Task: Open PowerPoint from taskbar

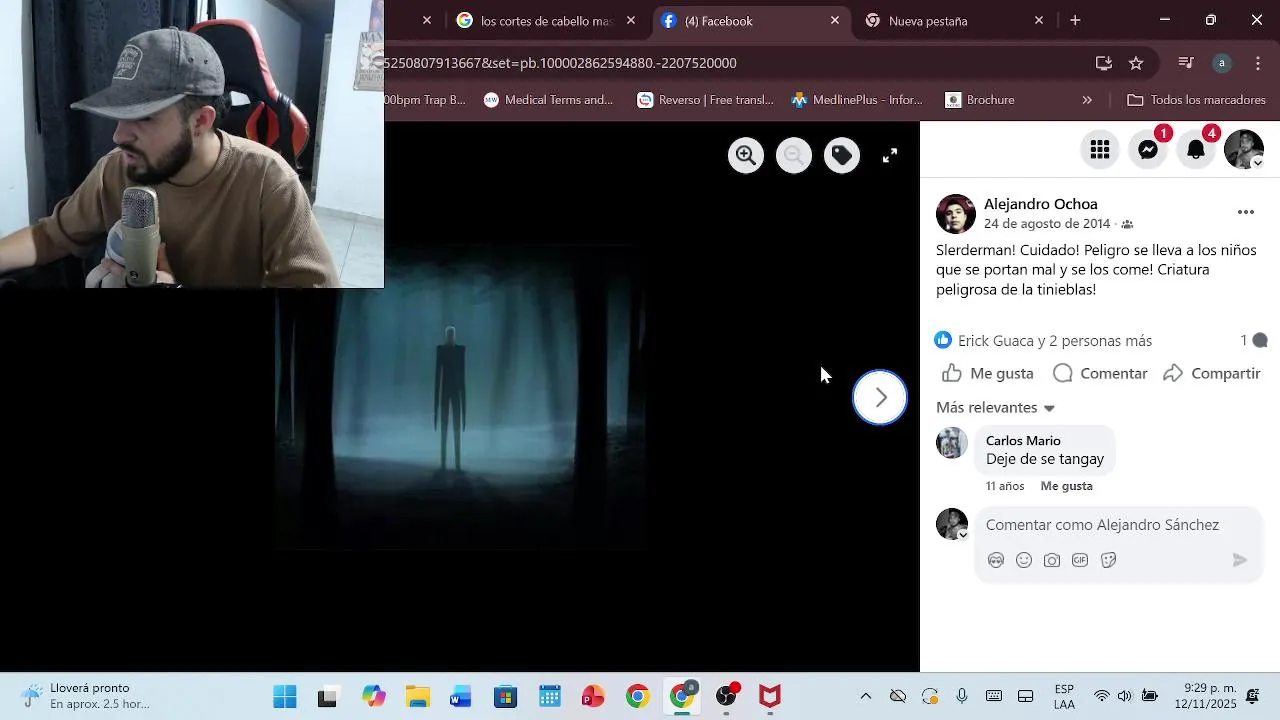Action: pos(593,697)
